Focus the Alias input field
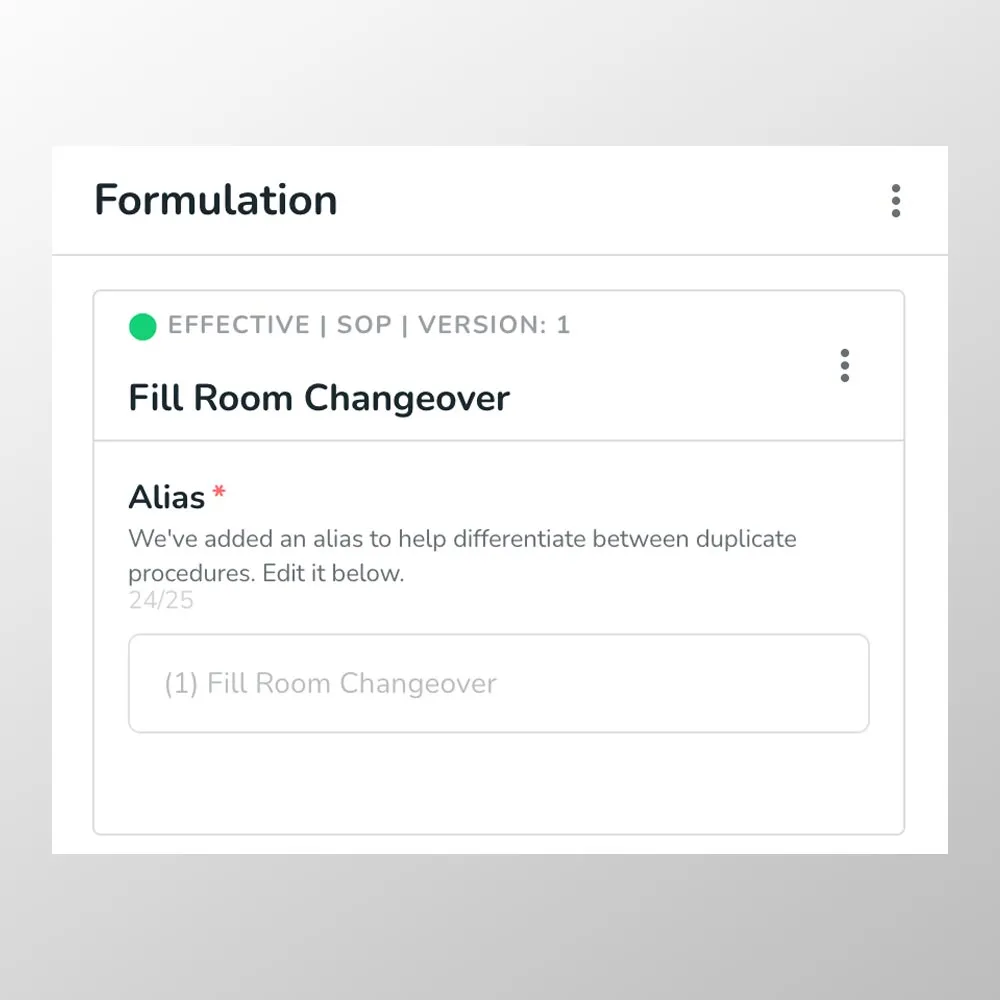This screenshot has width=1000, height=1000. tap(499, 683)
